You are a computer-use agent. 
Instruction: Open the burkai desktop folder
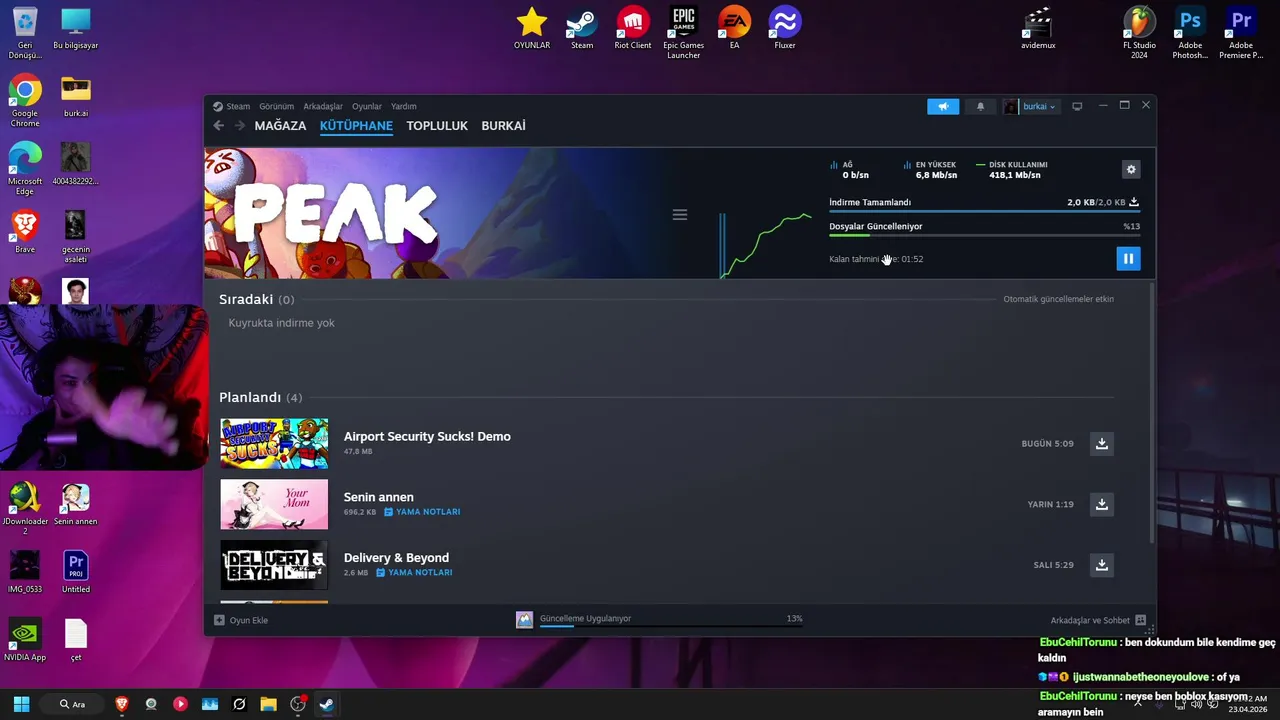(x=76, y=96)
